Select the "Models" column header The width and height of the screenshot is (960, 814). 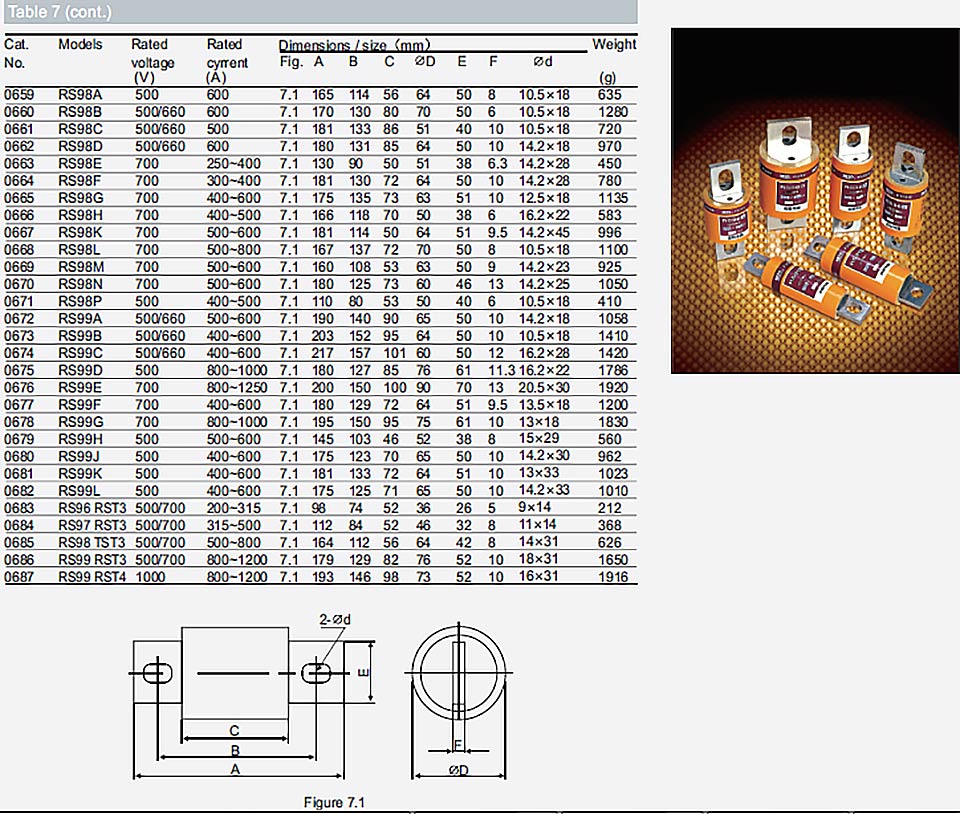pyautogui.click(x=80, y=44)
